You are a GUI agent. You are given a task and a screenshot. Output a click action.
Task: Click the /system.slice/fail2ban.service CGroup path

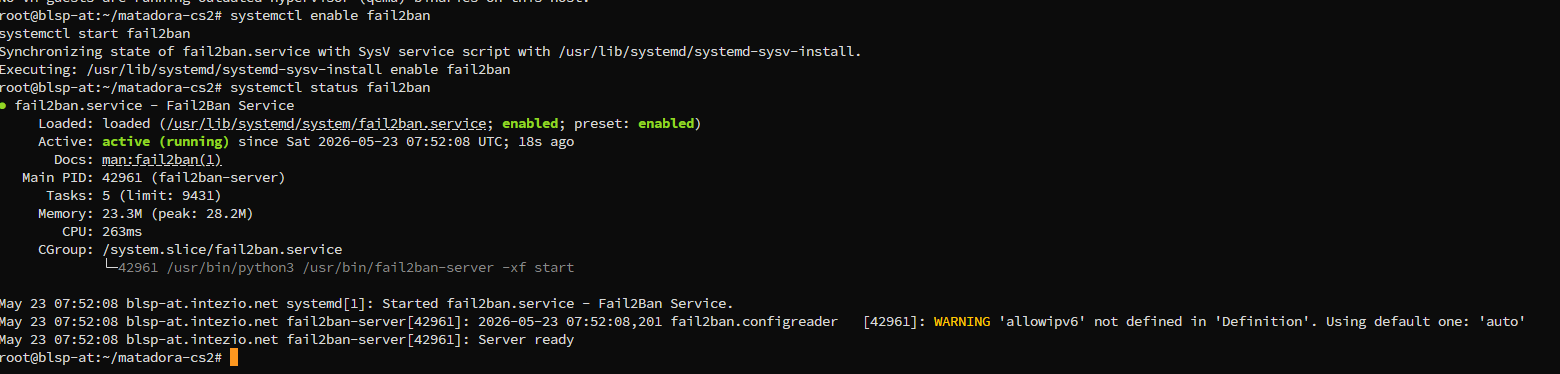[222, 250]
